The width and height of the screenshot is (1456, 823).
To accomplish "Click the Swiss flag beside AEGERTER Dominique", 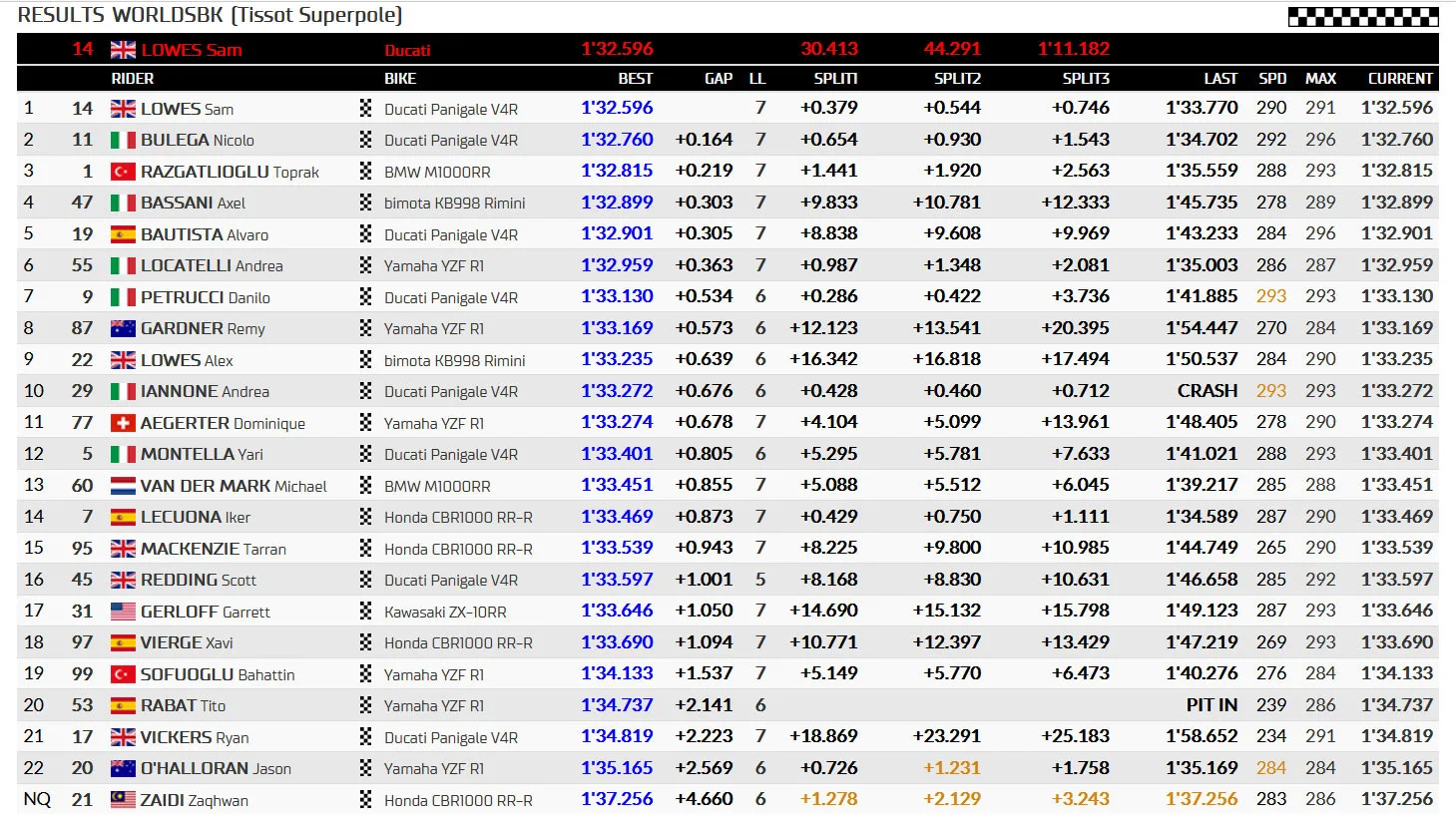I will [x=123, y=423].
